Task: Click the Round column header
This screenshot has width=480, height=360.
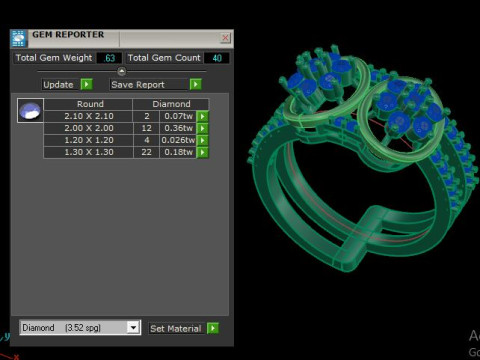Action: [88, 104]
